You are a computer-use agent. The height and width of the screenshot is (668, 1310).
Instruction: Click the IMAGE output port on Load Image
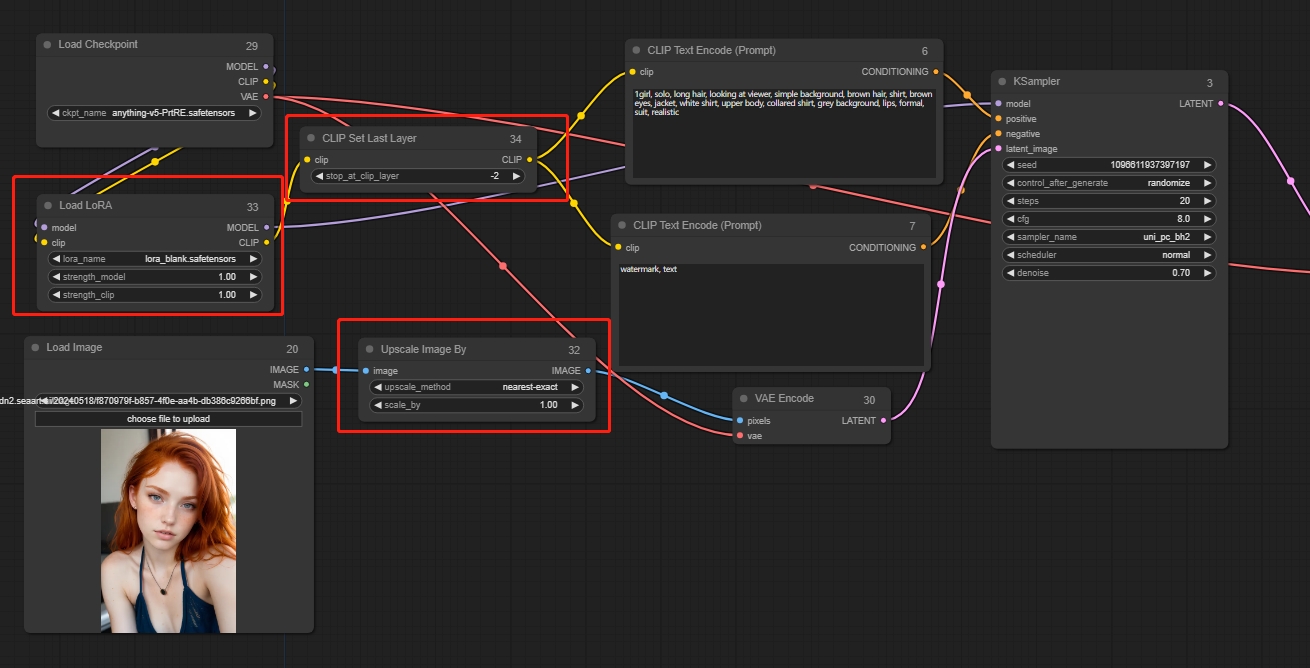coord(306,370)
